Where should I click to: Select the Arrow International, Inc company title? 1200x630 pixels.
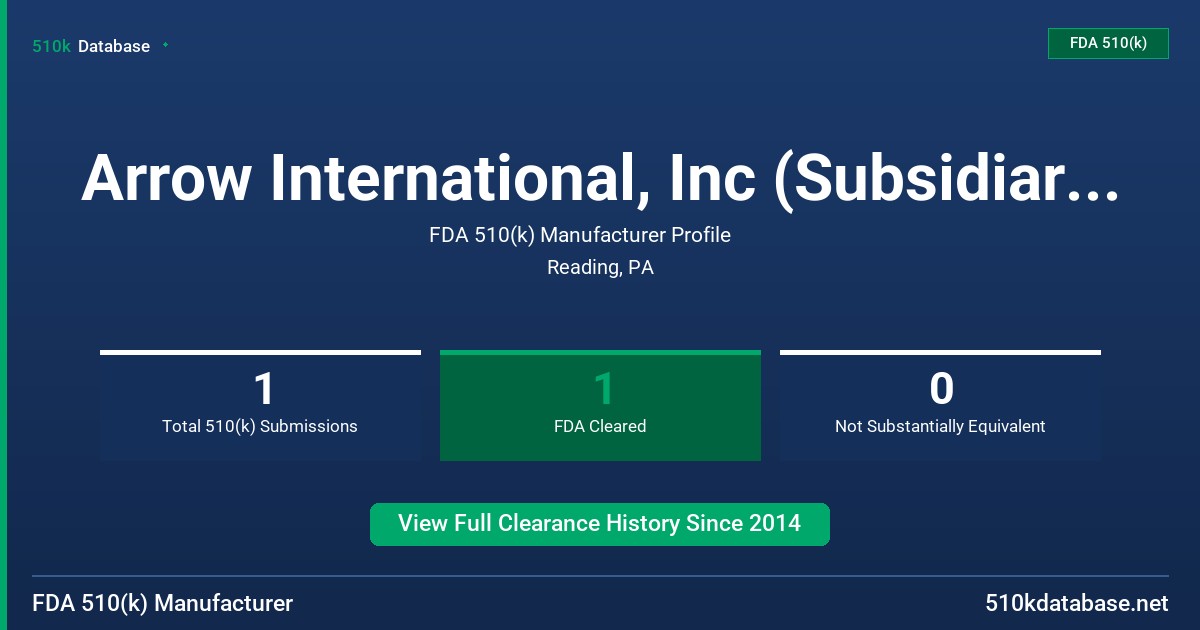(x=600, y=177)
